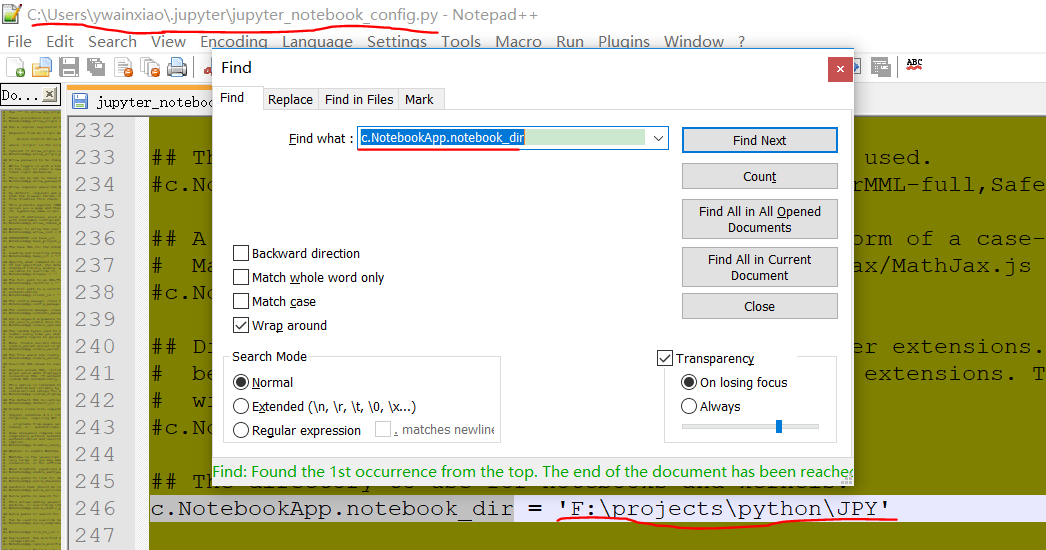Image resolution: width=1046 pixels, height=550 pixels.
Task: Open the Language menu
Action: tap(317, 41)
